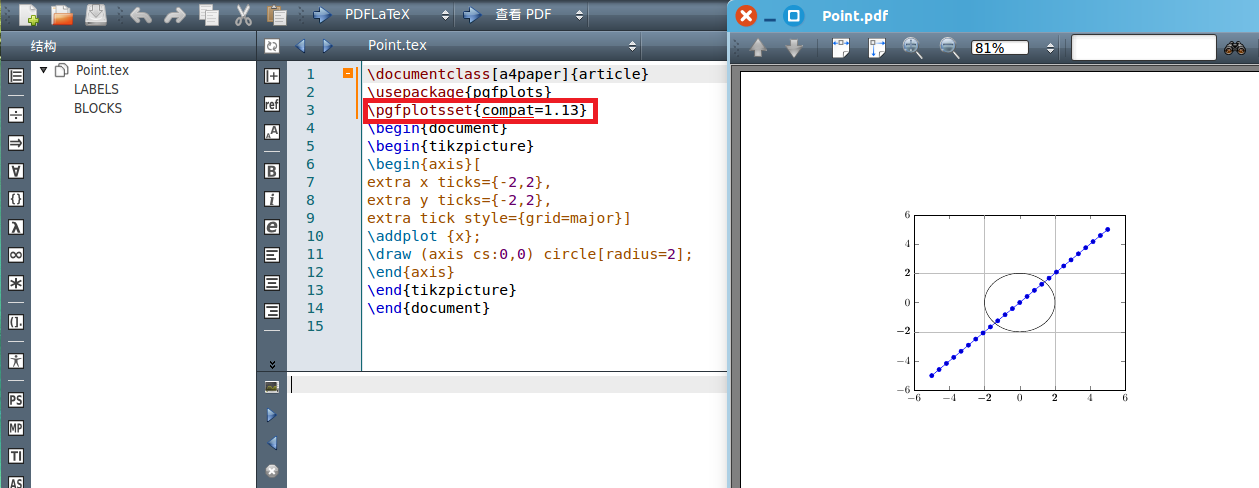Go to next document arrow

326,46
